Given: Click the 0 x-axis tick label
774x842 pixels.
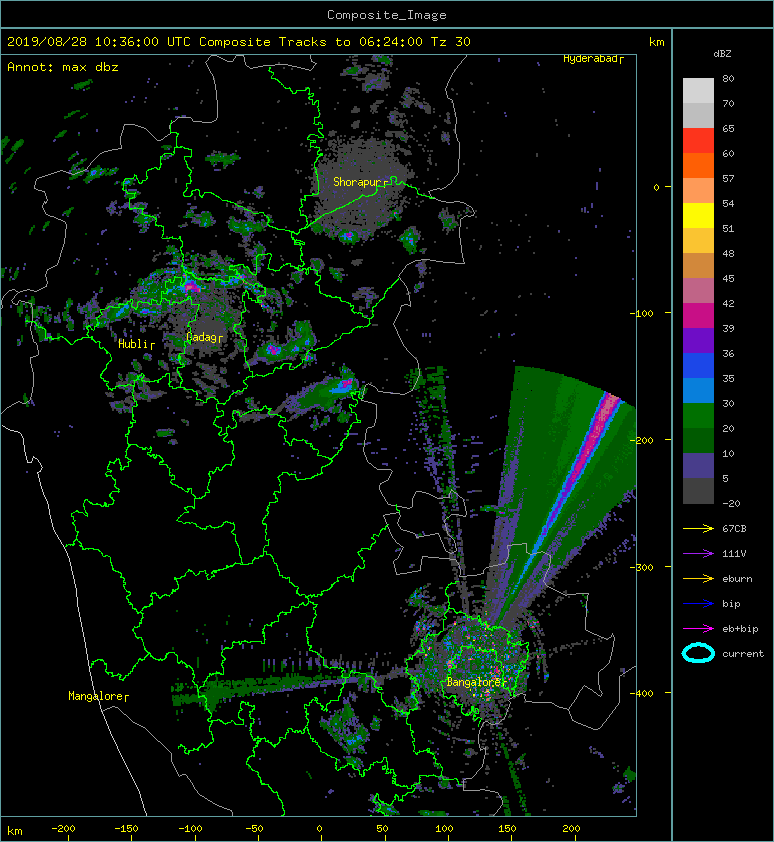Looking at the screenshot, I should click(319, 829).
